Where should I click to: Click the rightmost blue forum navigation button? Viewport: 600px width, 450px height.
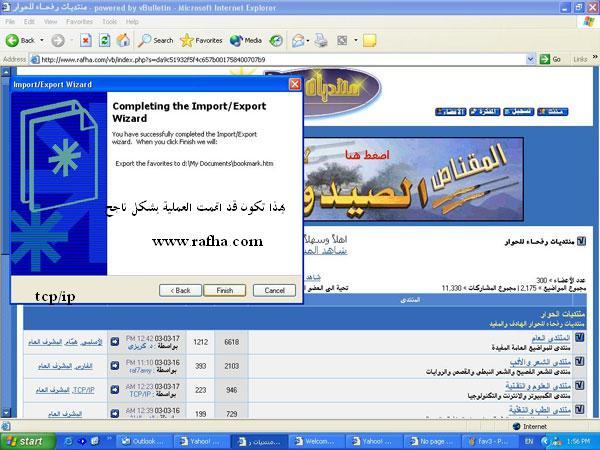point(553,112)
